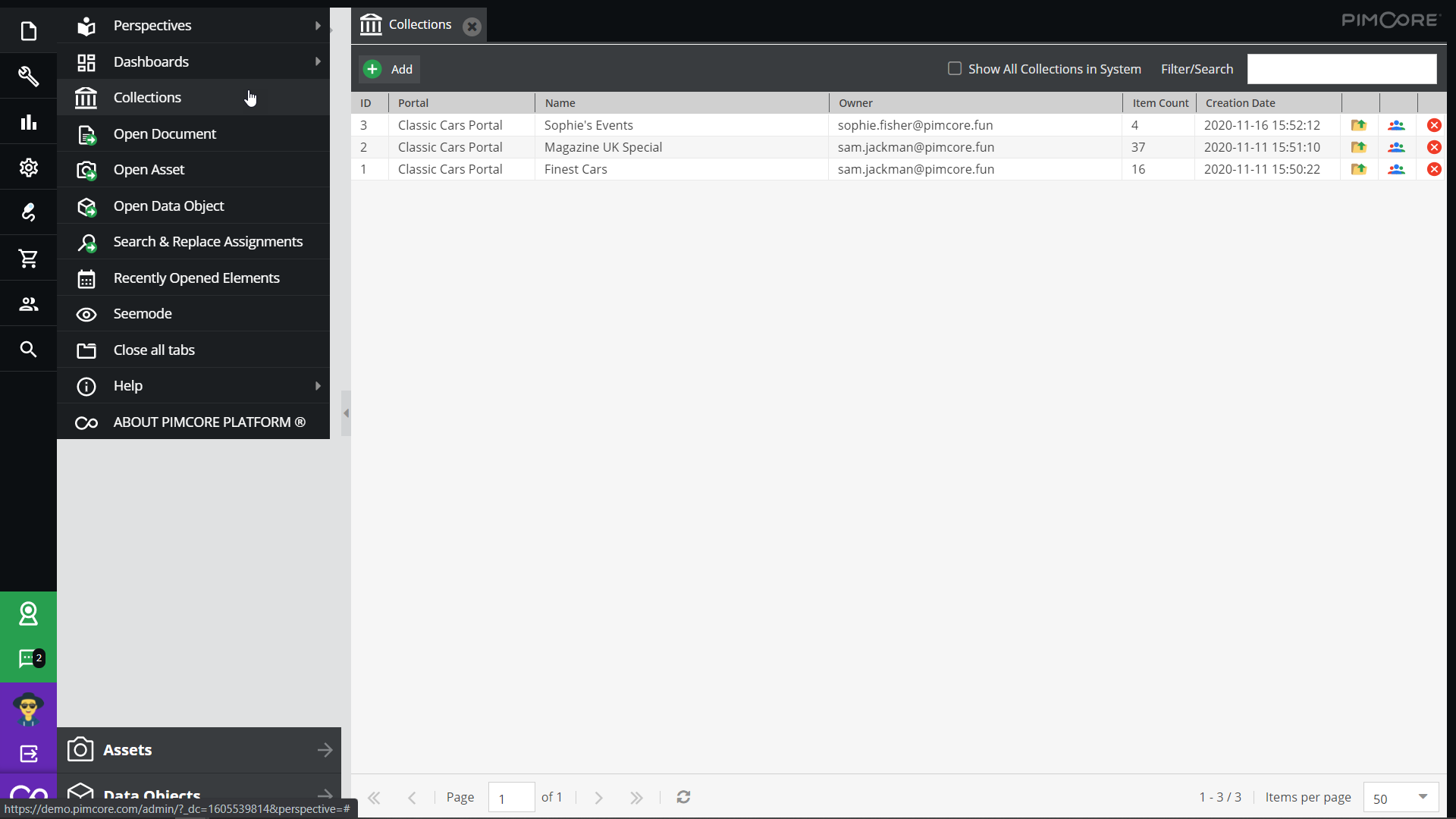
Task: Click the green user profile icon
Action: [28, 613]
